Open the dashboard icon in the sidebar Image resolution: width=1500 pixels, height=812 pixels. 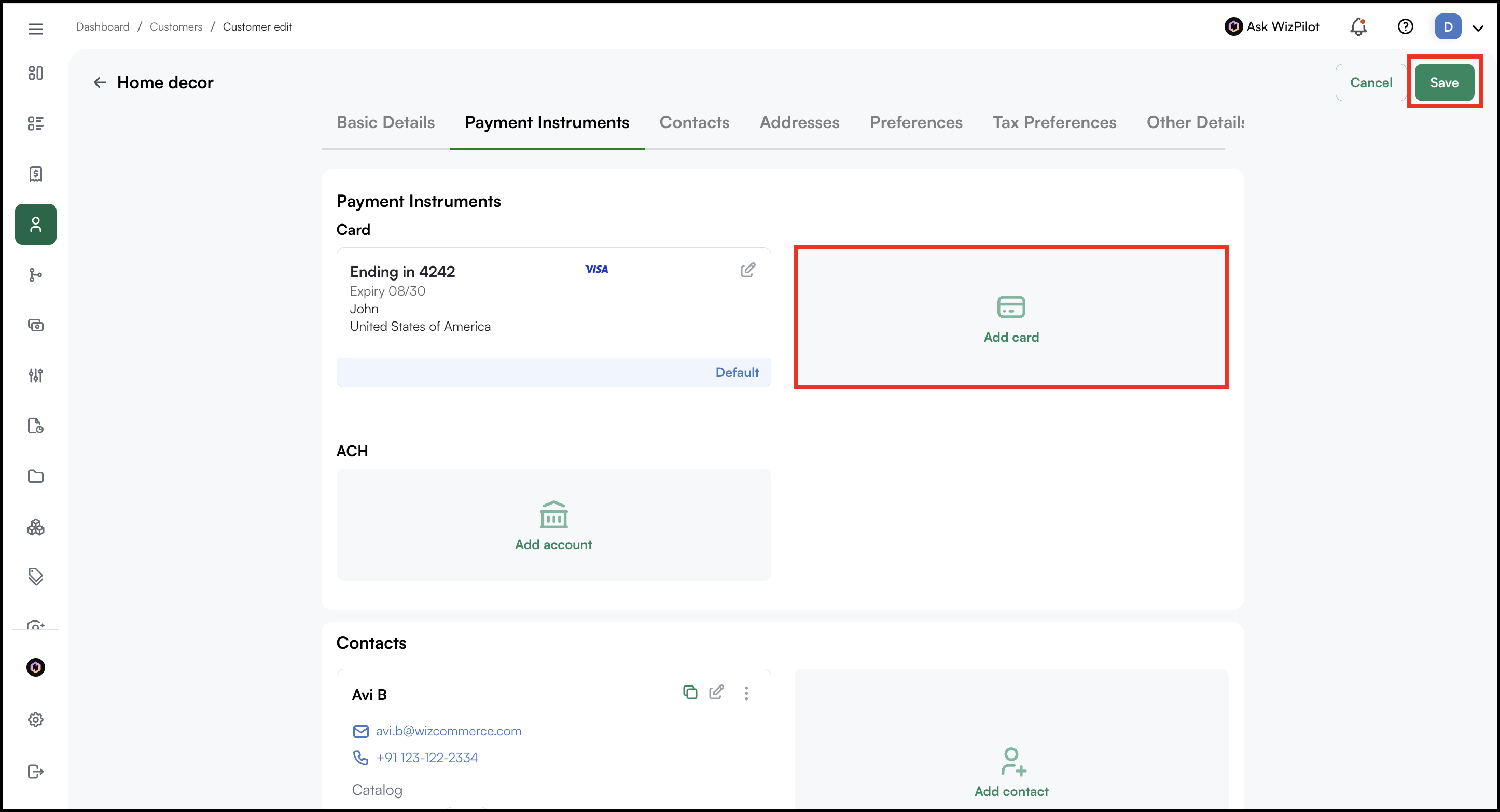[35, 73]
